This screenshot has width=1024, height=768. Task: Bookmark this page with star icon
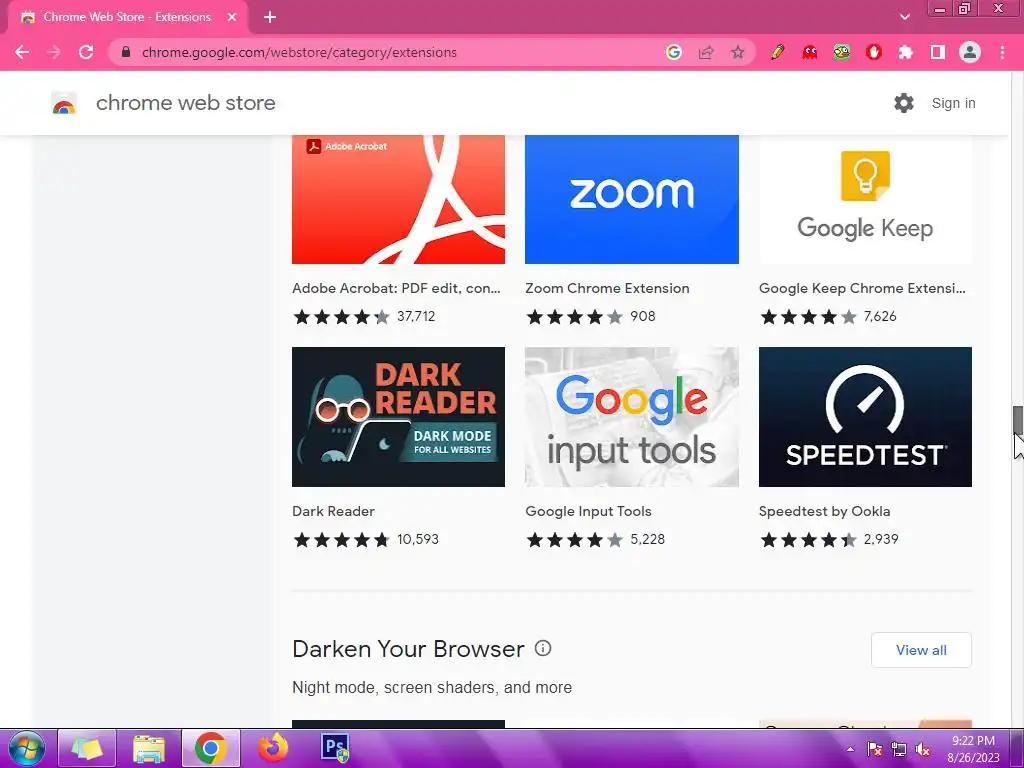(x=737, y=52)
